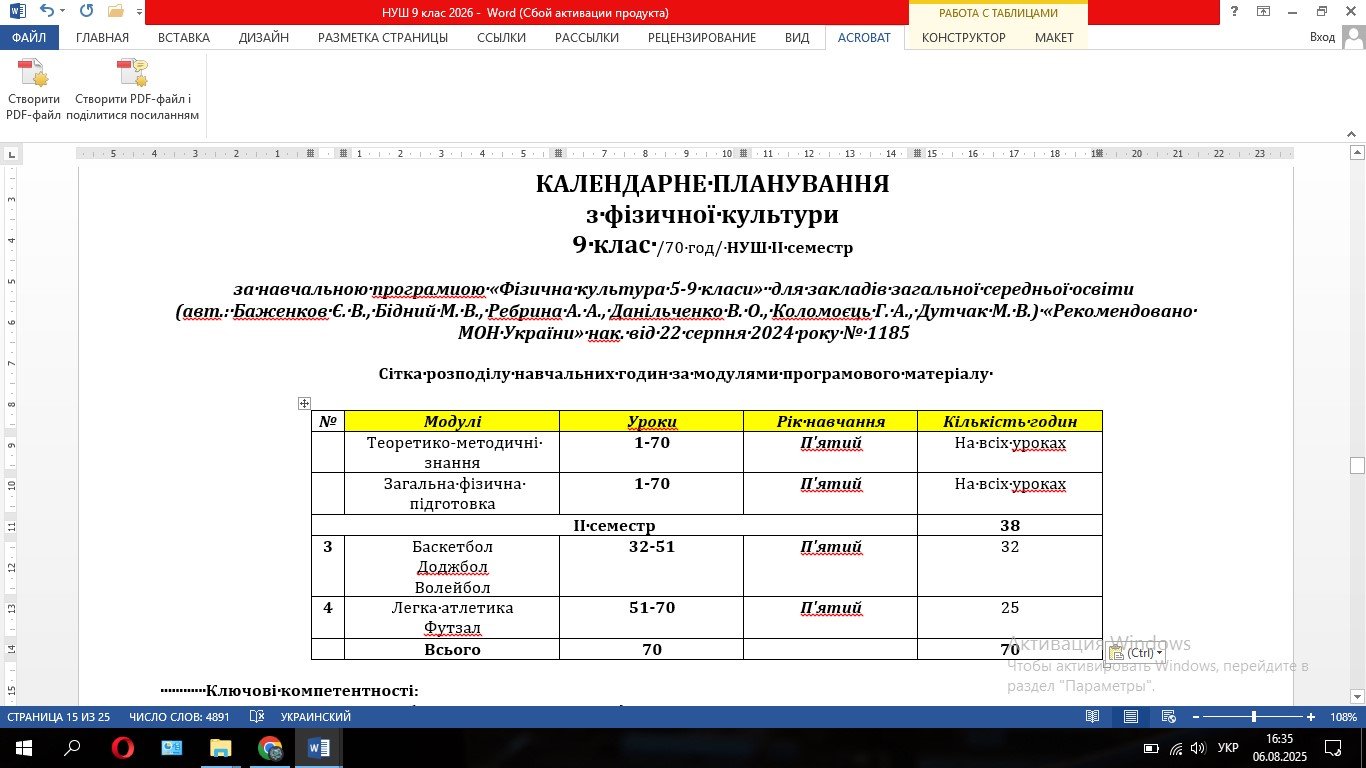The image size is (1366, 768).
Task: Open Opera browser from the taskbar
Action: coord(123,748)
